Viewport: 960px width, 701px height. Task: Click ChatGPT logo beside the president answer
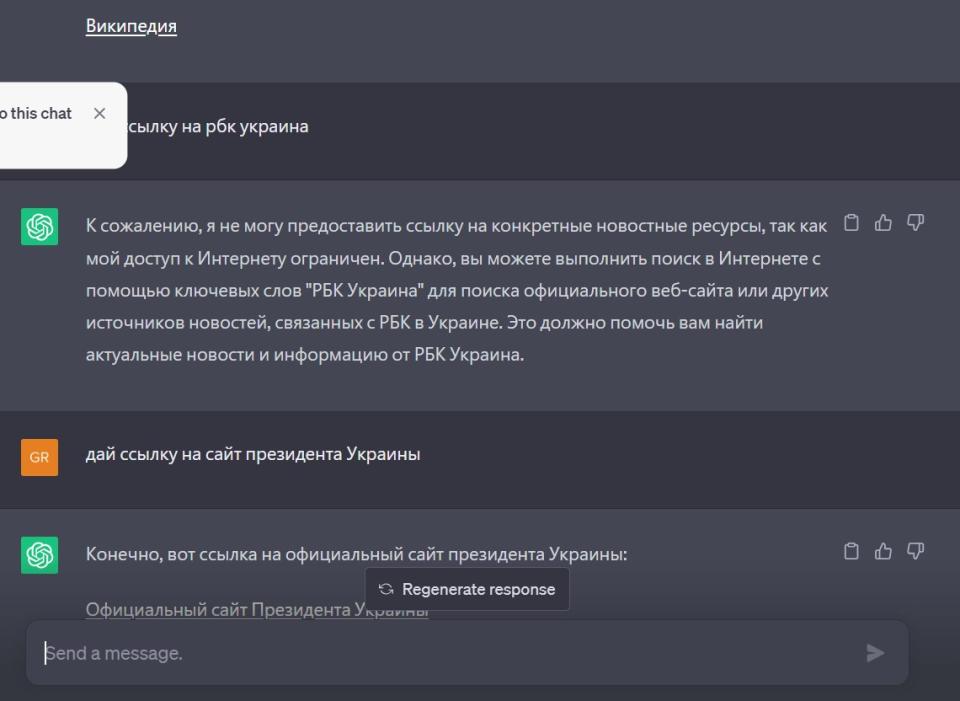(x=39, y=555)
